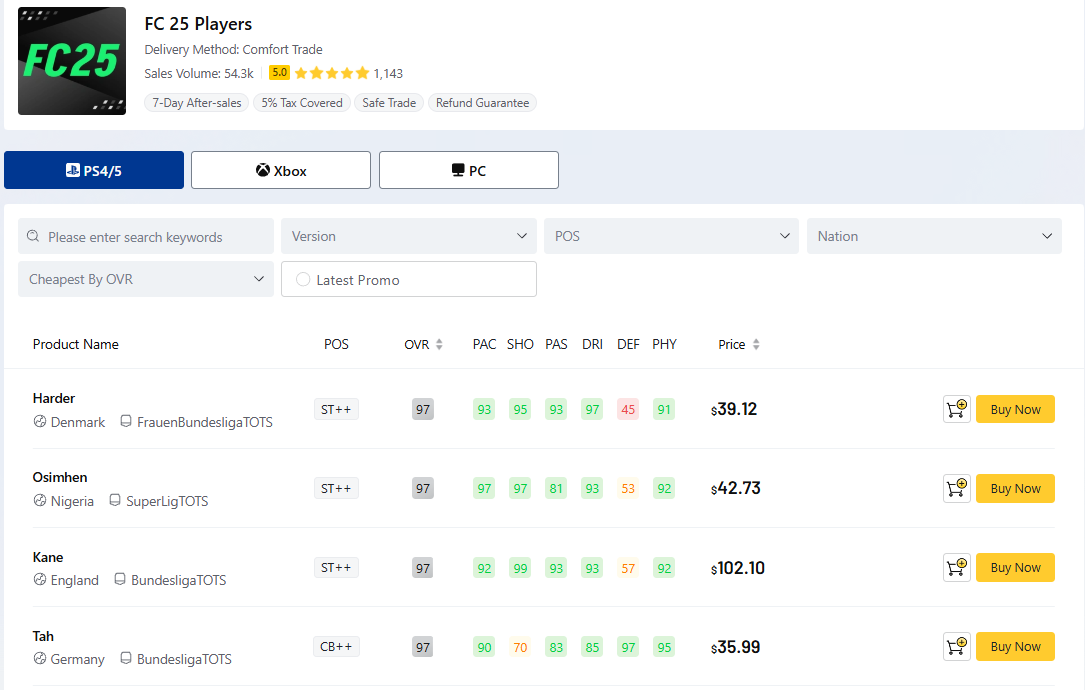Click nation icon beside Nigeria
The height and width of the screenshot is (690, 1085).
(39, 500)
